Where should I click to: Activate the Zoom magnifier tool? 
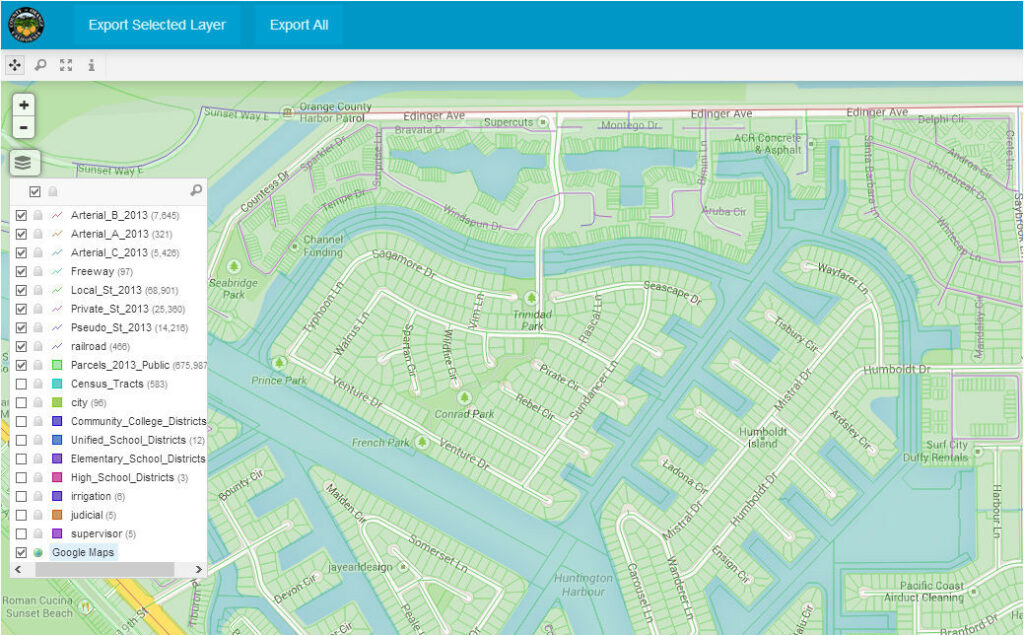point(40,64)
